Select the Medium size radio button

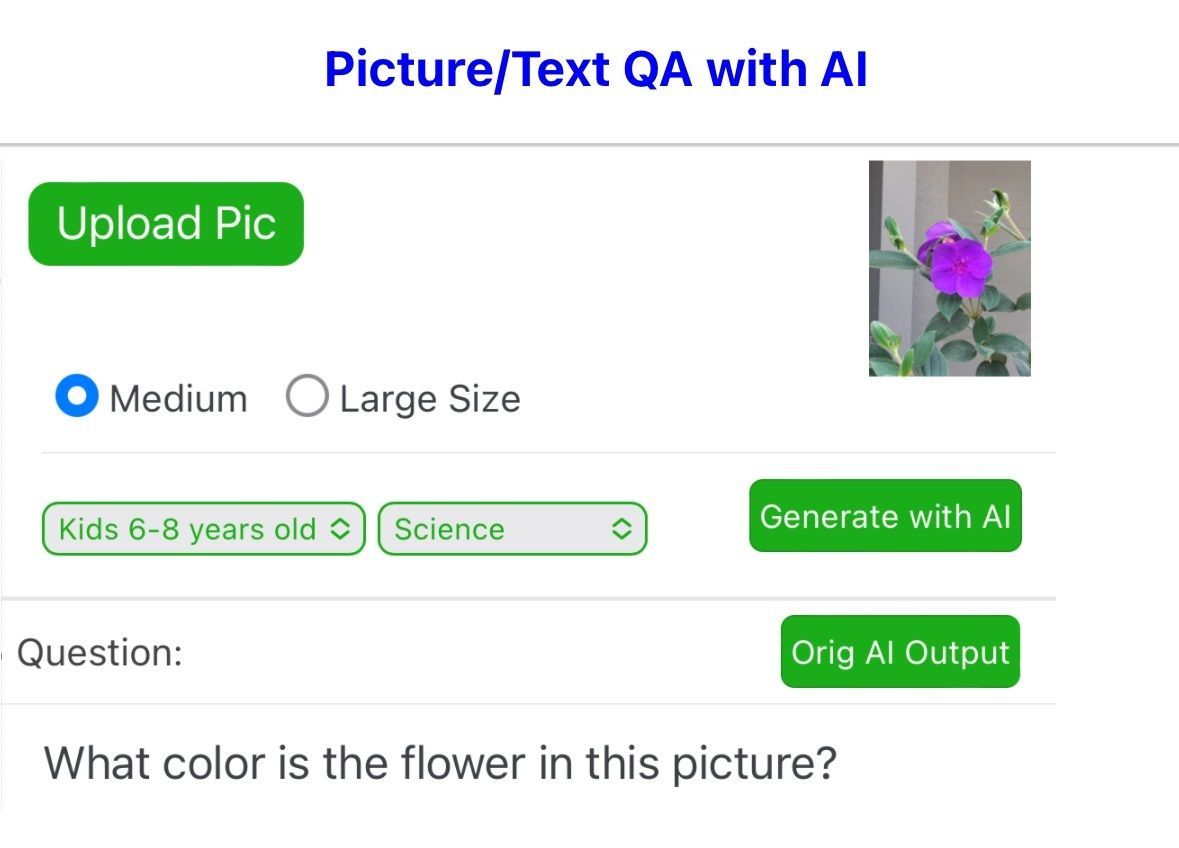pyautogui.click(x=77, y=397)
